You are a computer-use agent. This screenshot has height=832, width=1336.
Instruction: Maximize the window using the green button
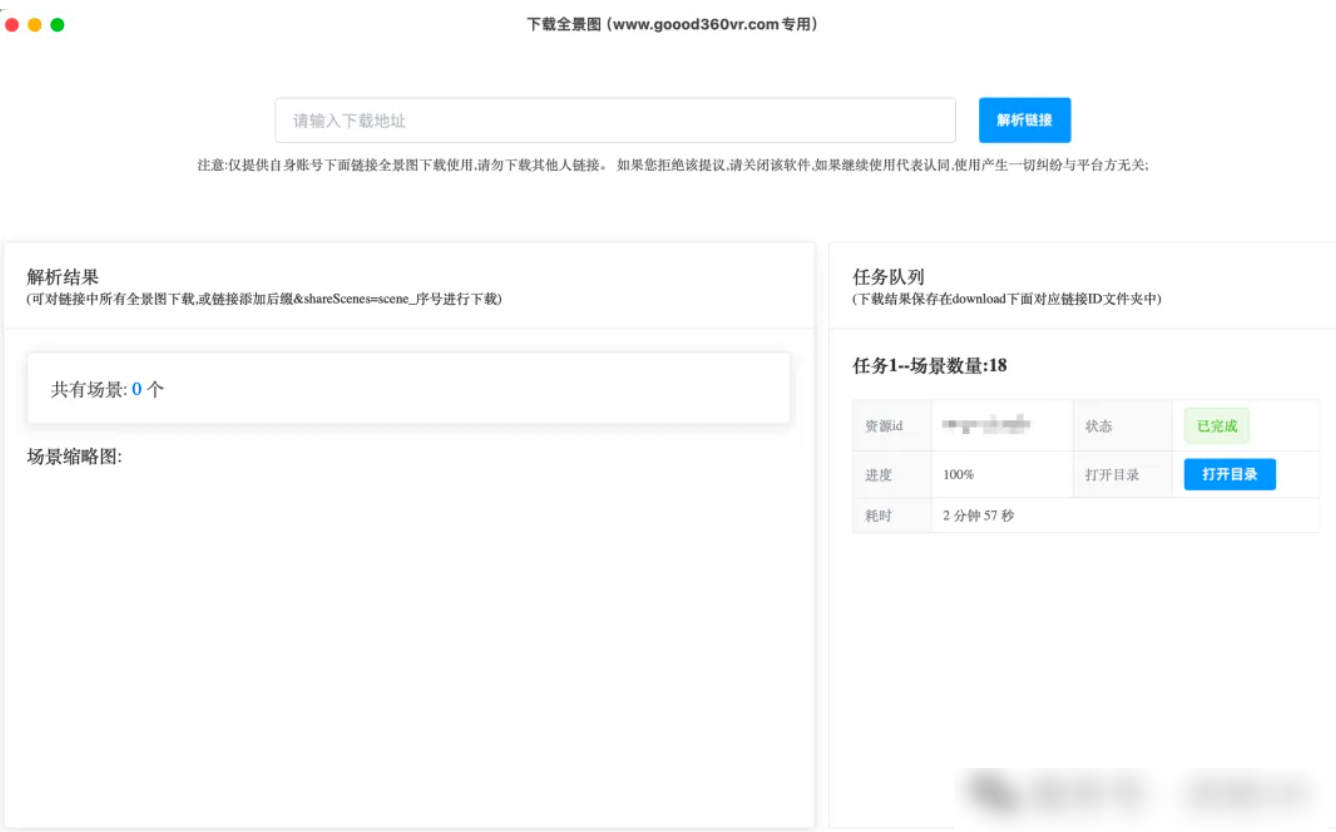coord(58,25)
